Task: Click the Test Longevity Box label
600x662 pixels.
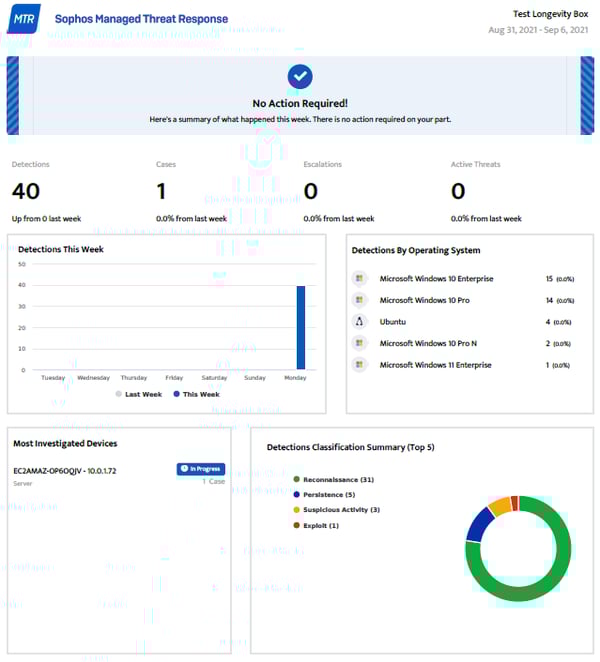Action: [x=551, y=14]
